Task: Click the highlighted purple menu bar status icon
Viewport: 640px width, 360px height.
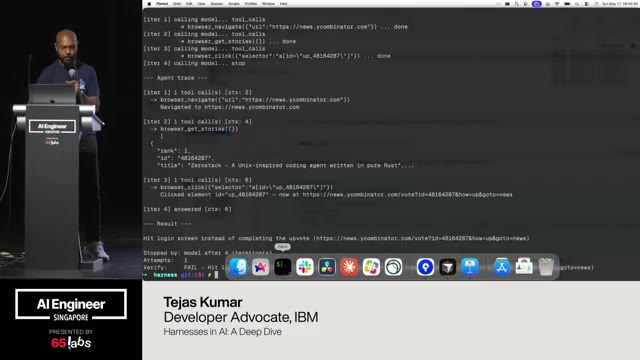Action: 537,4
